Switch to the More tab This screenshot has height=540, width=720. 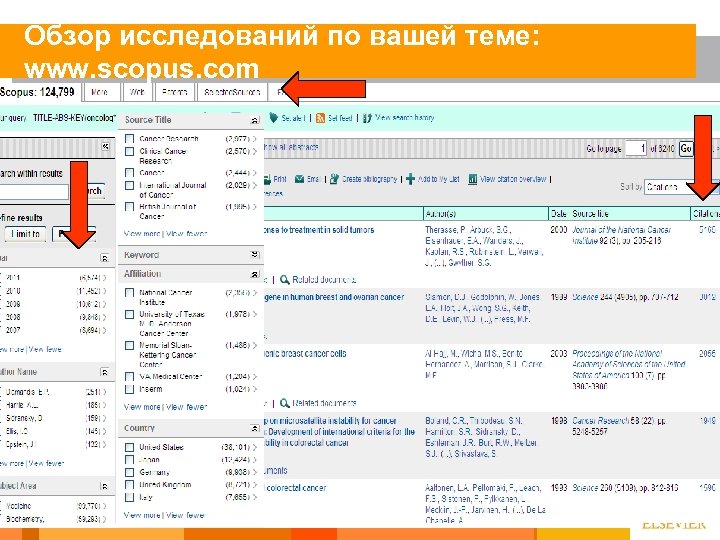pos(101,92)
